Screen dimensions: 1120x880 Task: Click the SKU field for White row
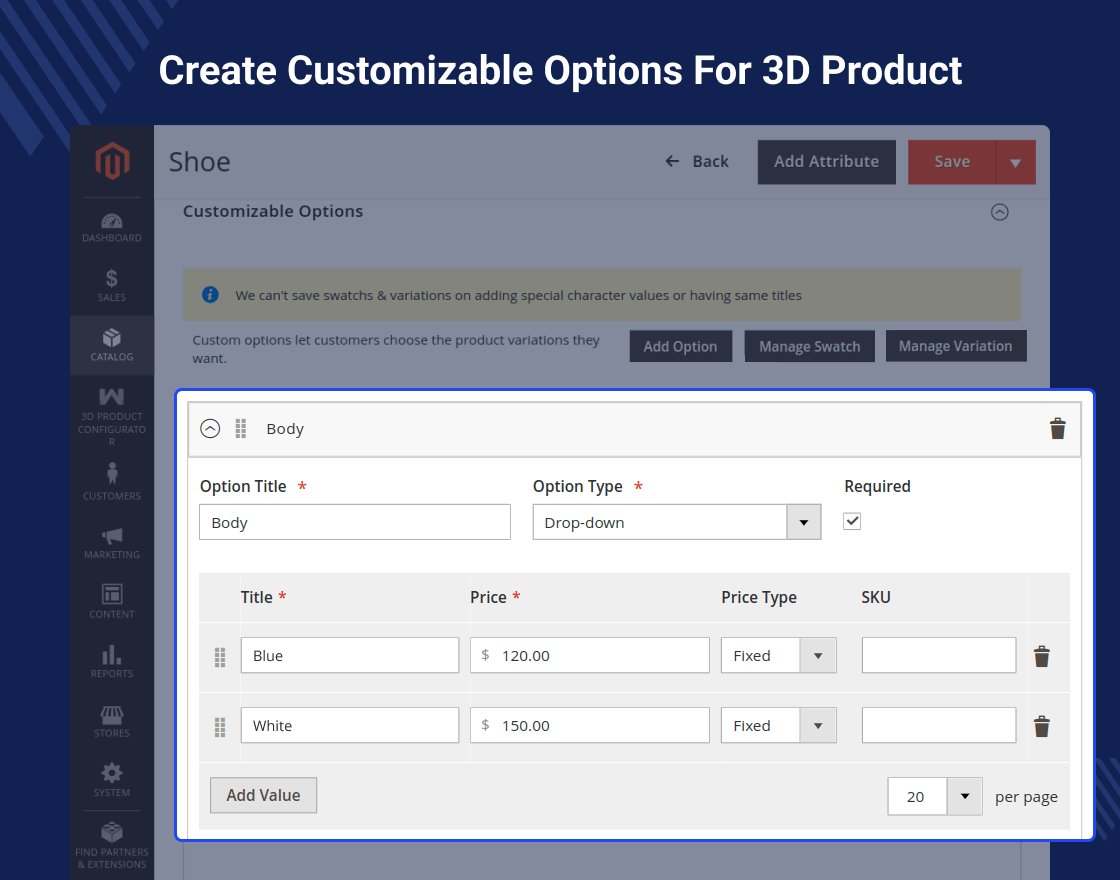pos(938,726)
